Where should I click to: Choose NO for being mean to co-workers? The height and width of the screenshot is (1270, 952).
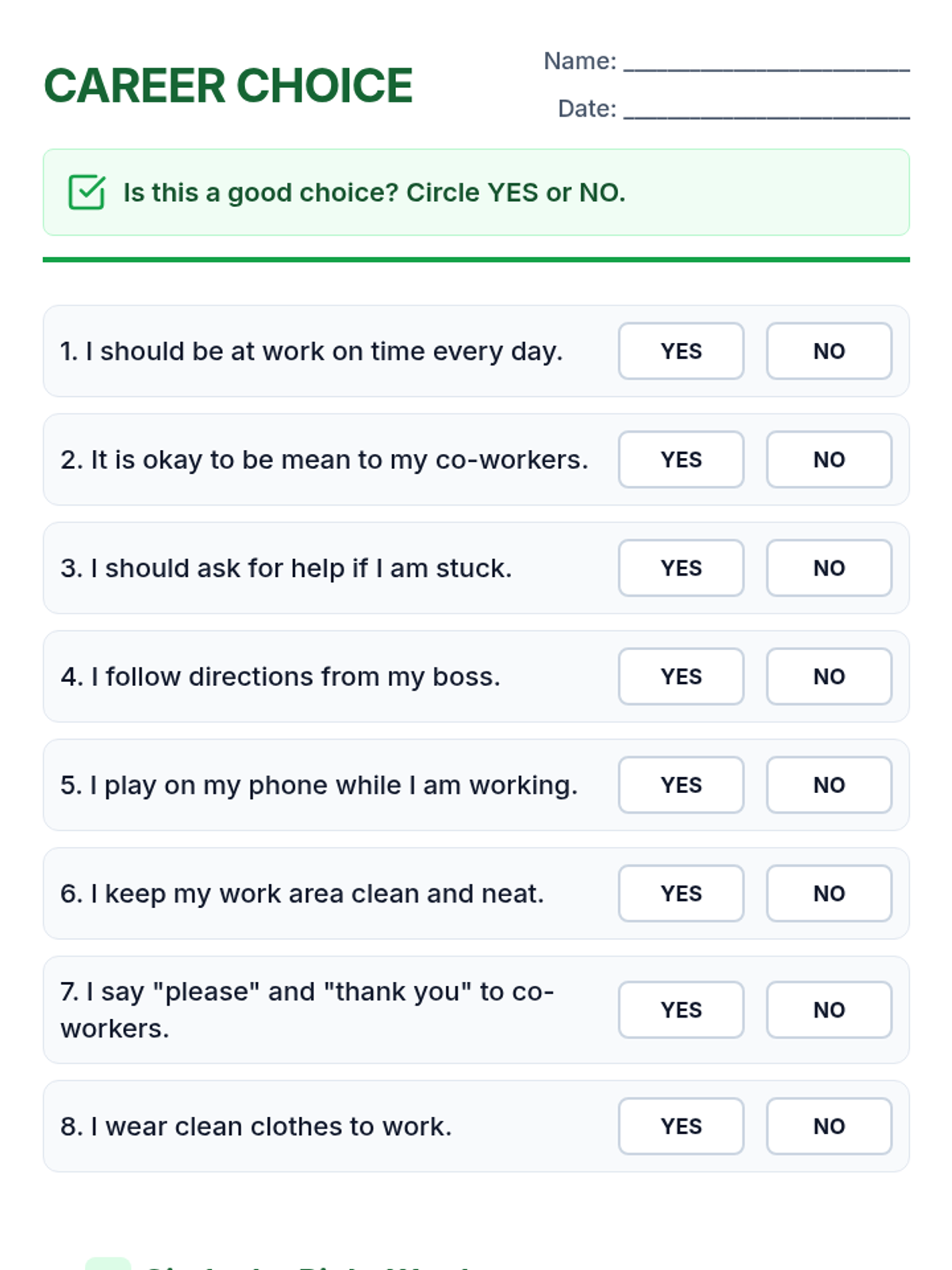[828, 460]
